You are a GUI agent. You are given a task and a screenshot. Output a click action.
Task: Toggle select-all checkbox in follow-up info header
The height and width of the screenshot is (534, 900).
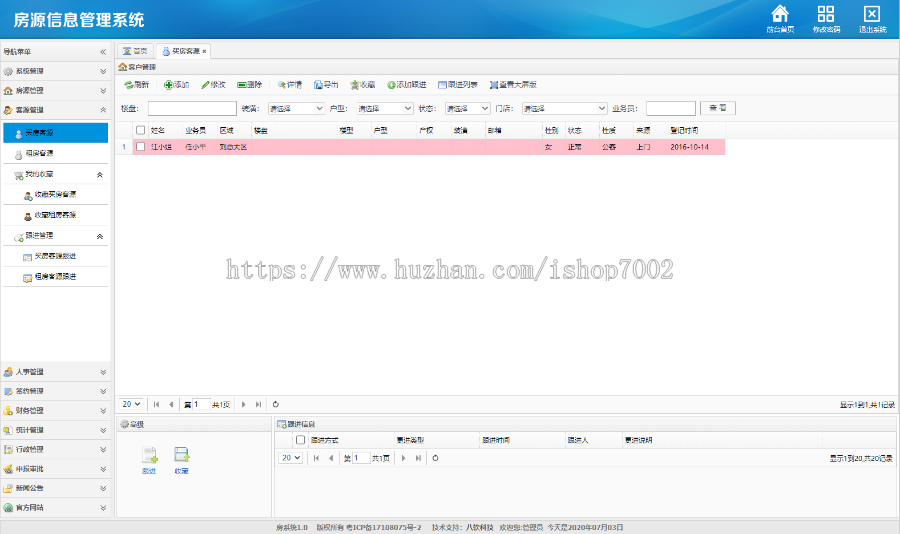pos(300,440)
